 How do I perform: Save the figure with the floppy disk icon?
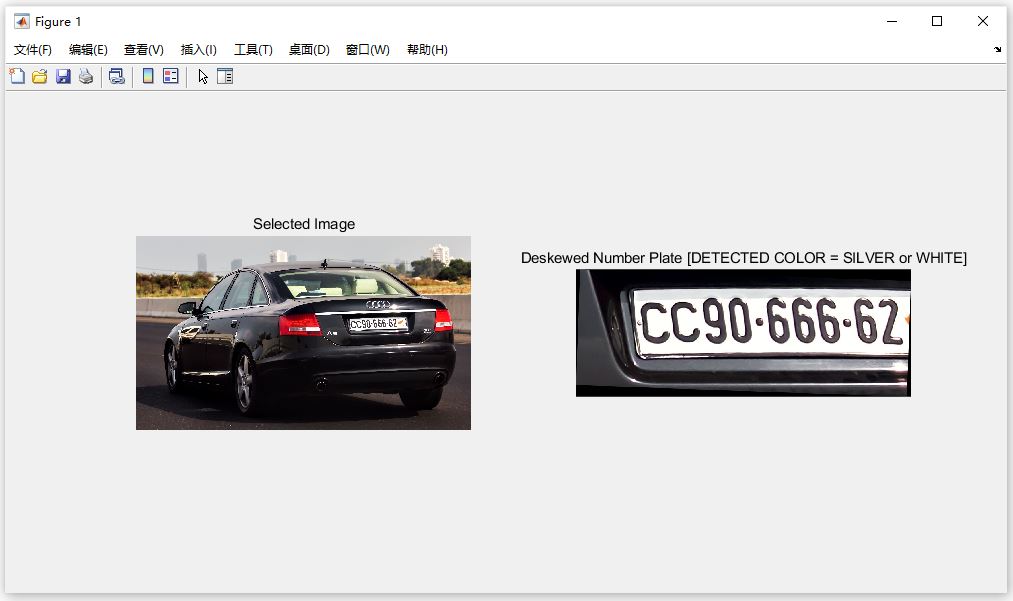point(63,76)
